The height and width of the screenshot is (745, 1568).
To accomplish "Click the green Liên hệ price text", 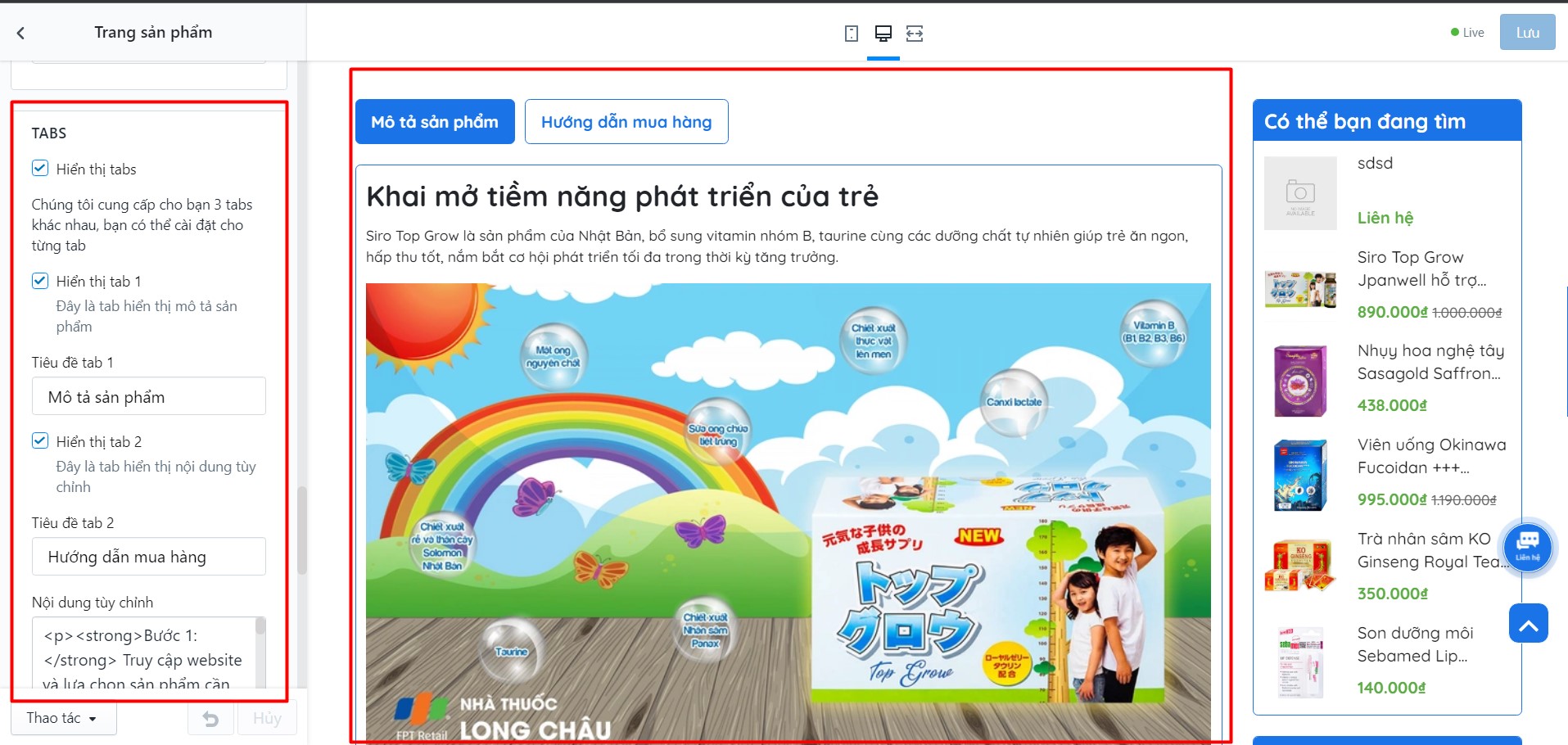I will [x=1385, y=218].
